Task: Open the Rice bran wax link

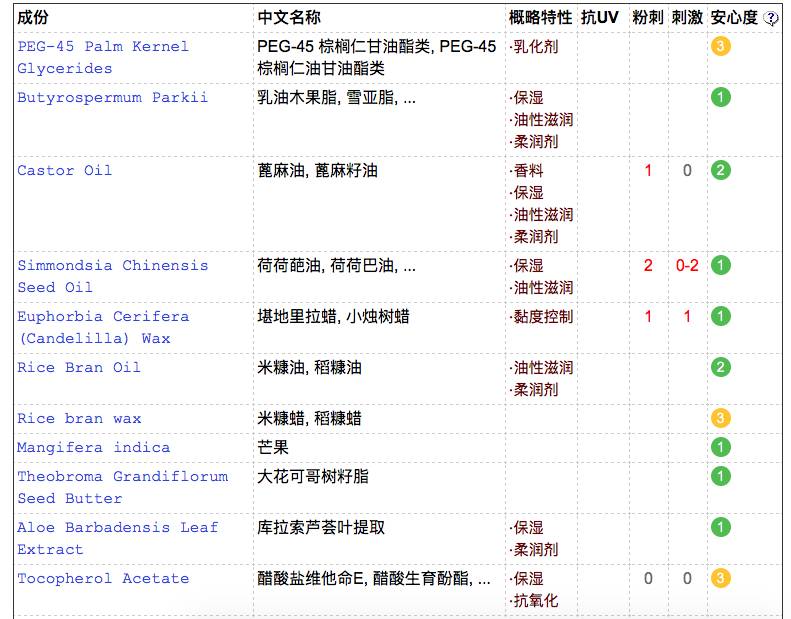Action: pyautogui.click(x=79, y=419)
